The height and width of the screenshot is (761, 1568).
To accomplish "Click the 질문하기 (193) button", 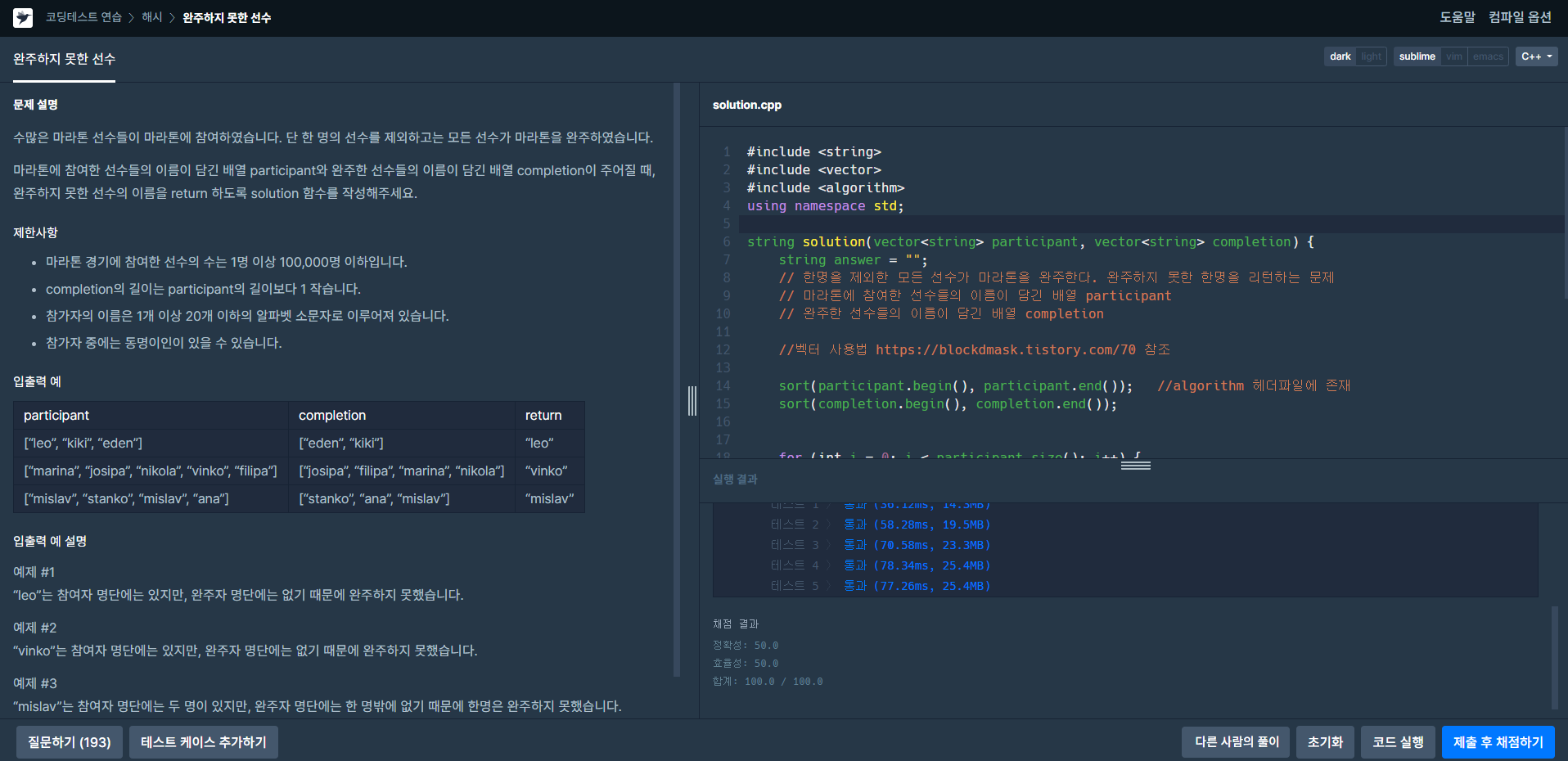I will [x=70, y=742].
